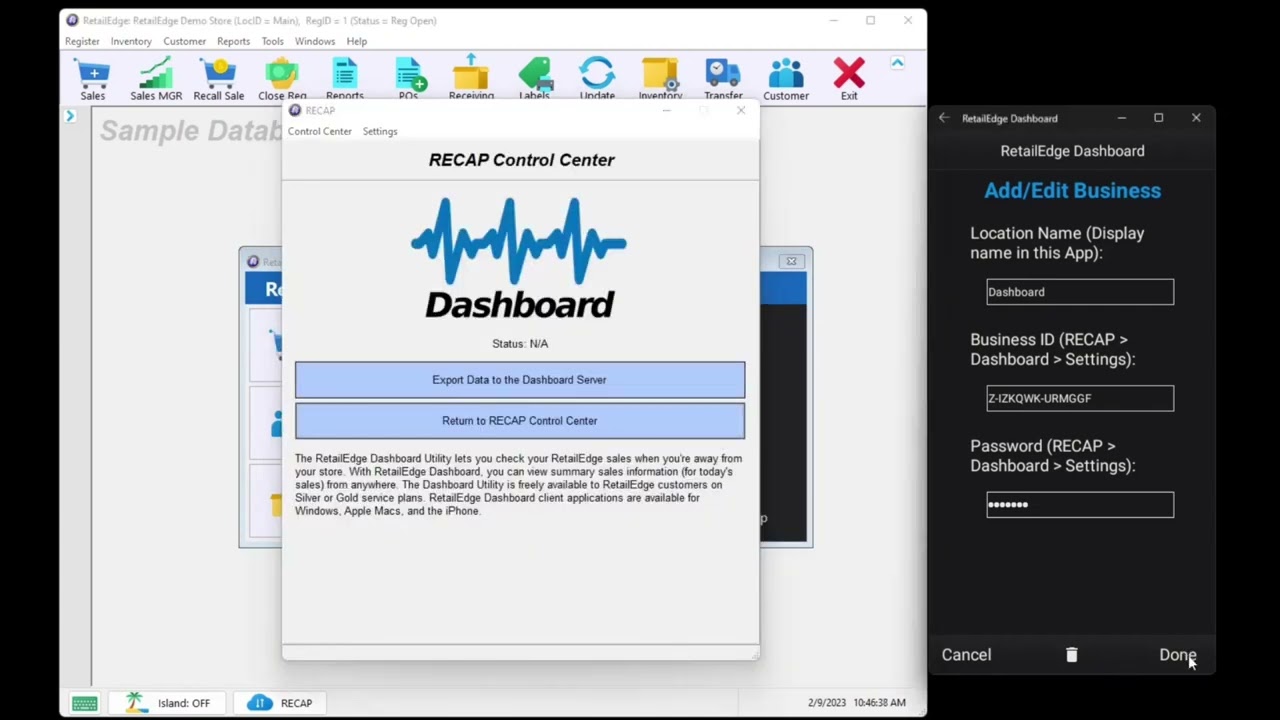This screenshot has height=720, width=1280.
Task: Click the date and time in status bar
Action: (857, 703)
